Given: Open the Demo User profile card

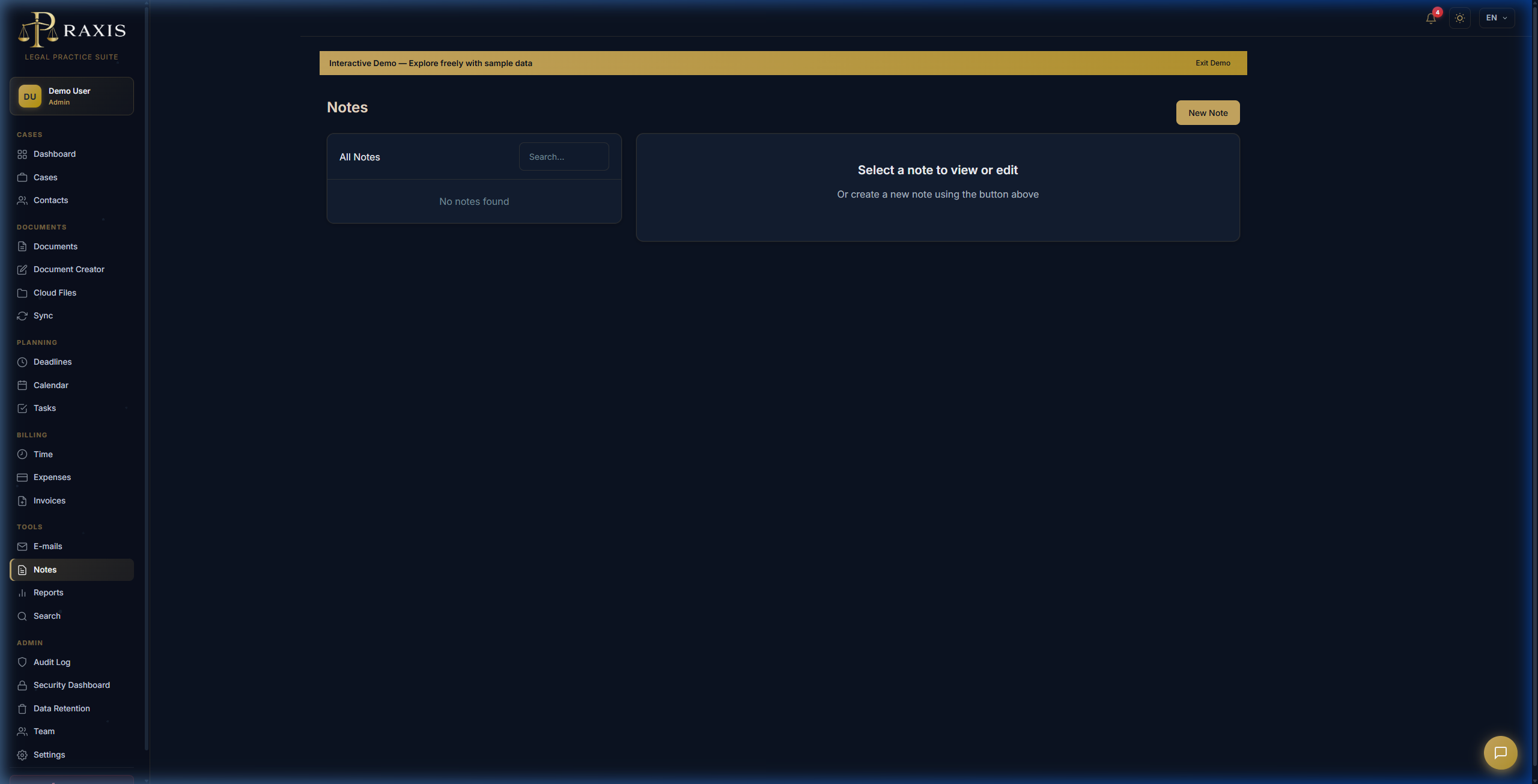Looking at the screenshot, I should click(x=71, y=96).
